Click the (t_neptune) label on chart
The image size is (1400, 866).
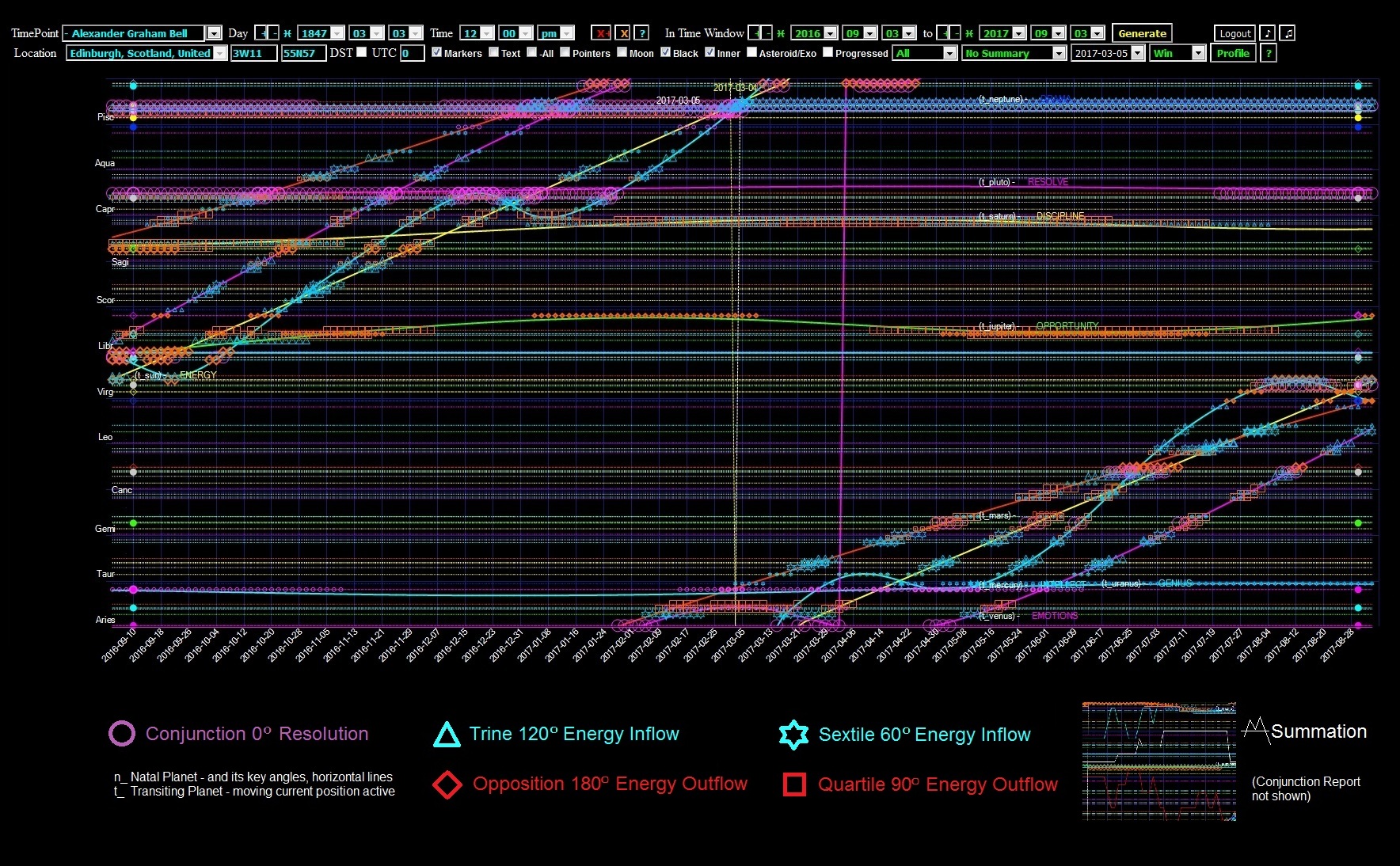click(1000, 100)
